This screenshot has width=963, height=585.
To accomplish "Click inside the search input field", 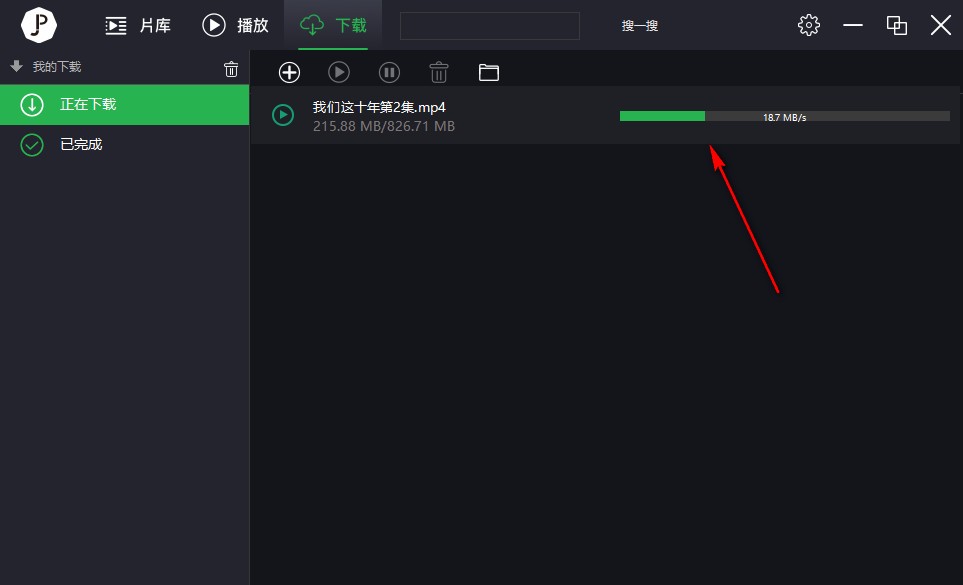I will click(x=489, y=25).
